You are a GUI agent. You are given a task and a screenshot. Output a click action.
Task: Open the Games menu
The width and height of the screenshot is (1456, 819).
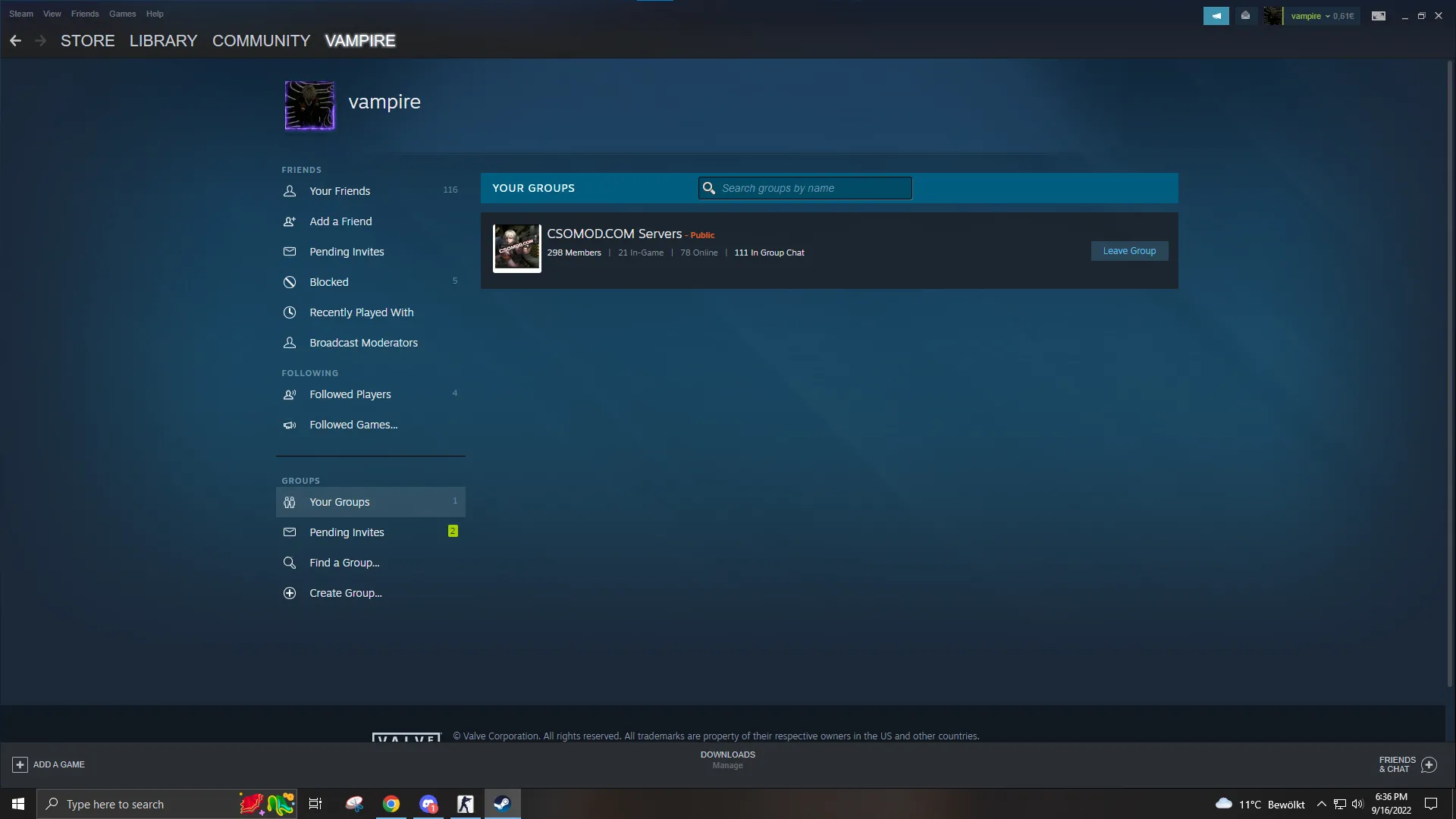(122, 14)
